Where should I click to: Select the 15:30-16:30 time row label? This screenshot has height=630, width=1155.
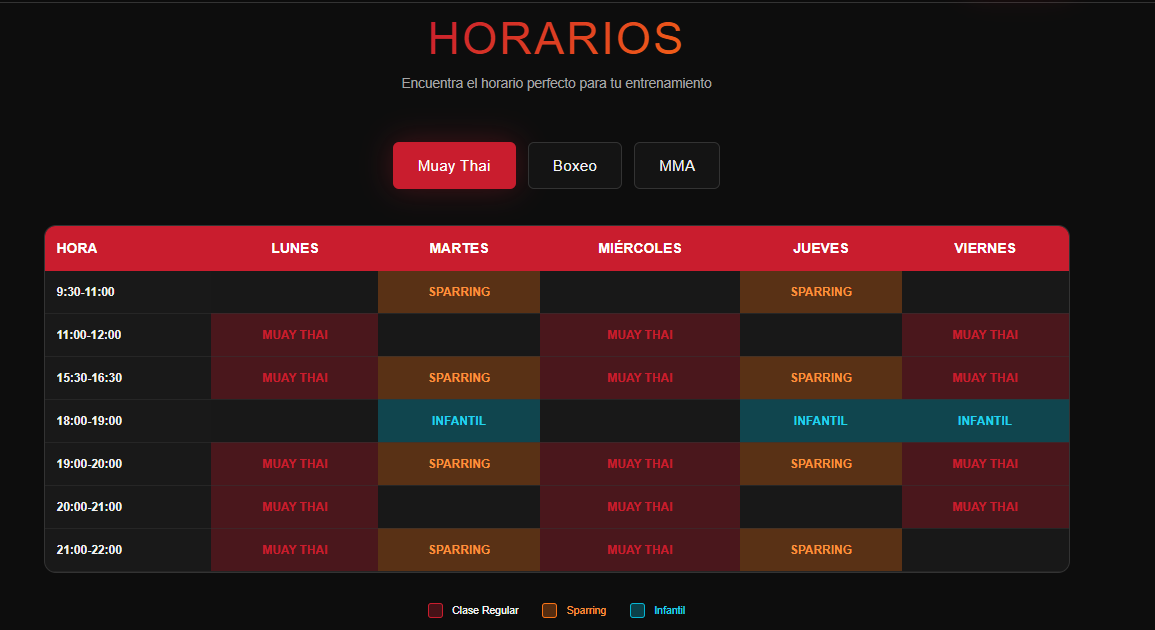pyautogui.click(x=89, y=377)
